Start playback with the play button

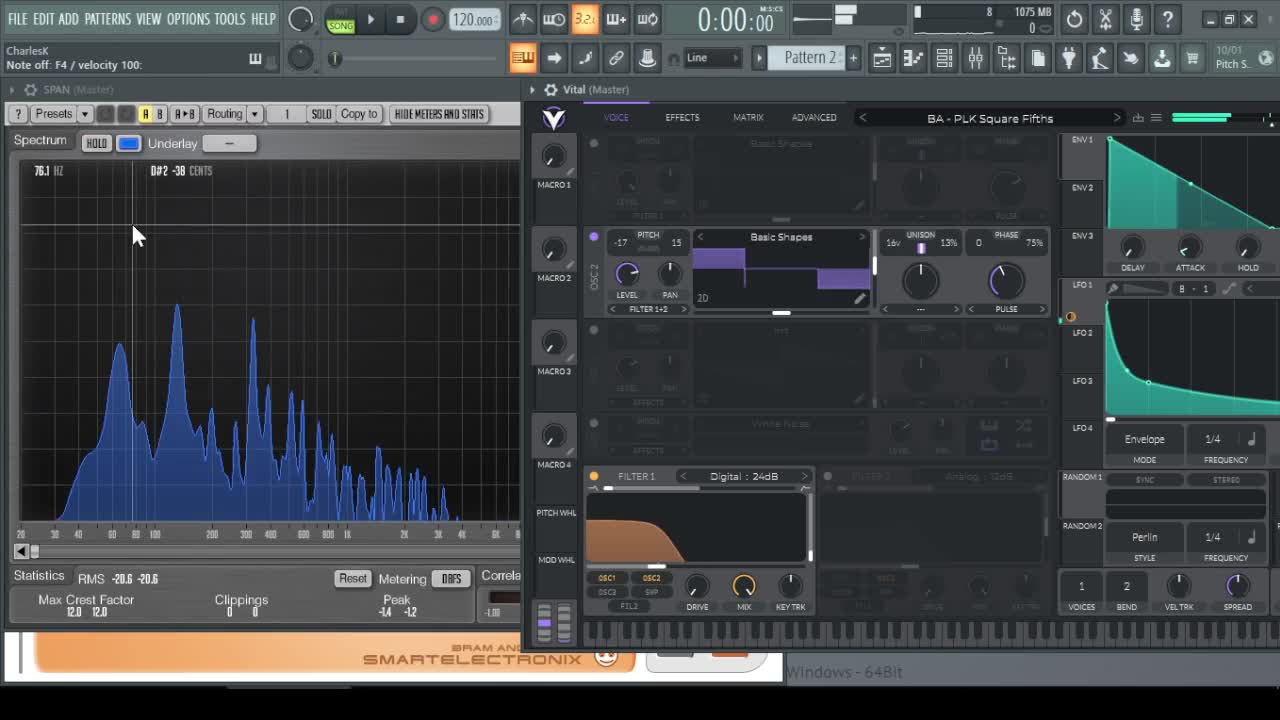370,19
